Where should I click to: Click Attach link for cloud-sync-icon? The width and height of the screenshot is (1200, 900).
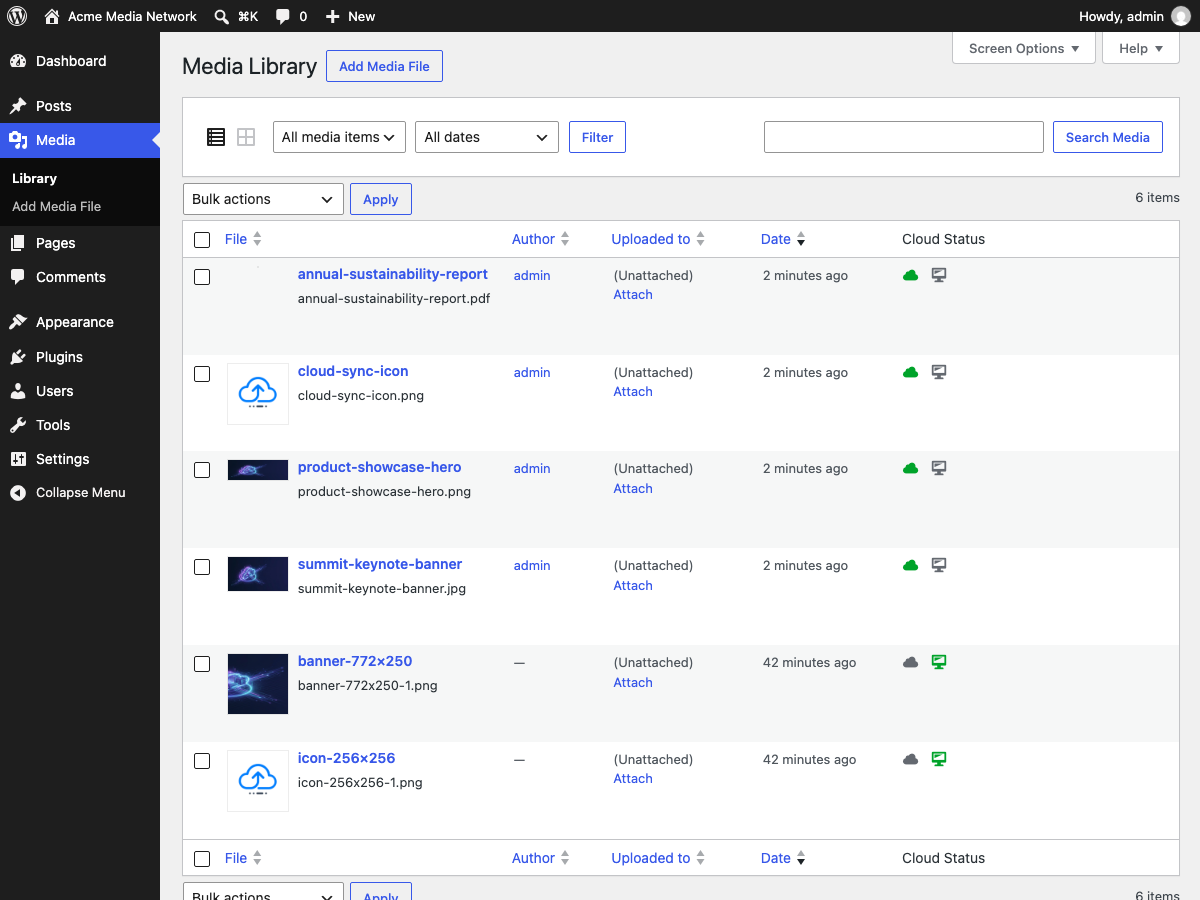click(633, 392)
